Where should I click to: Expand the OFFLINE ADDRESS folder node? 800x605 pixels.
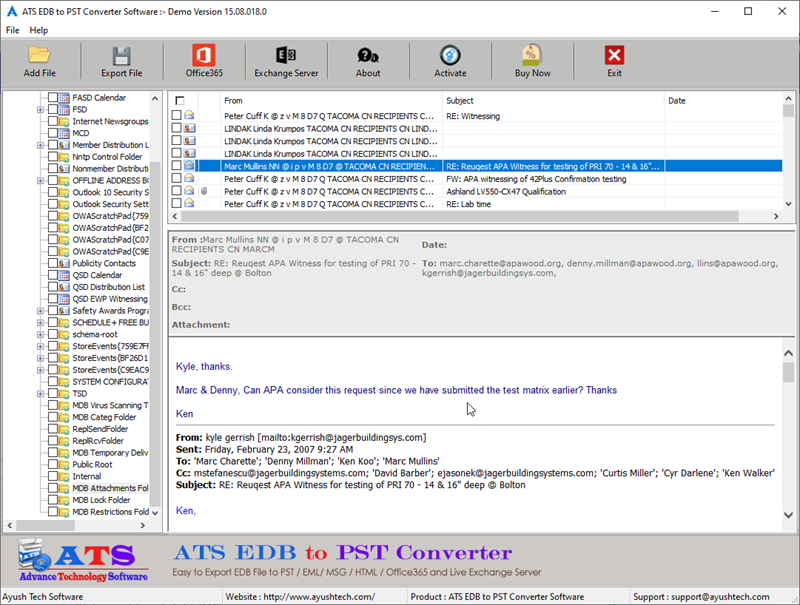[38, 180]
